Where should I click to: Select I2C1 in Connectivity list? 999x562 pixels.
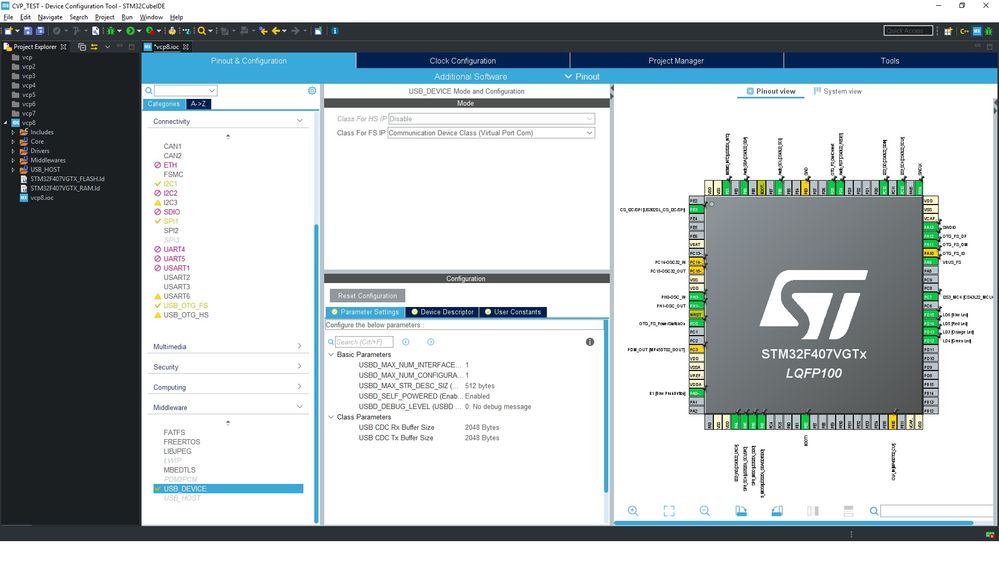coord(170,184)
